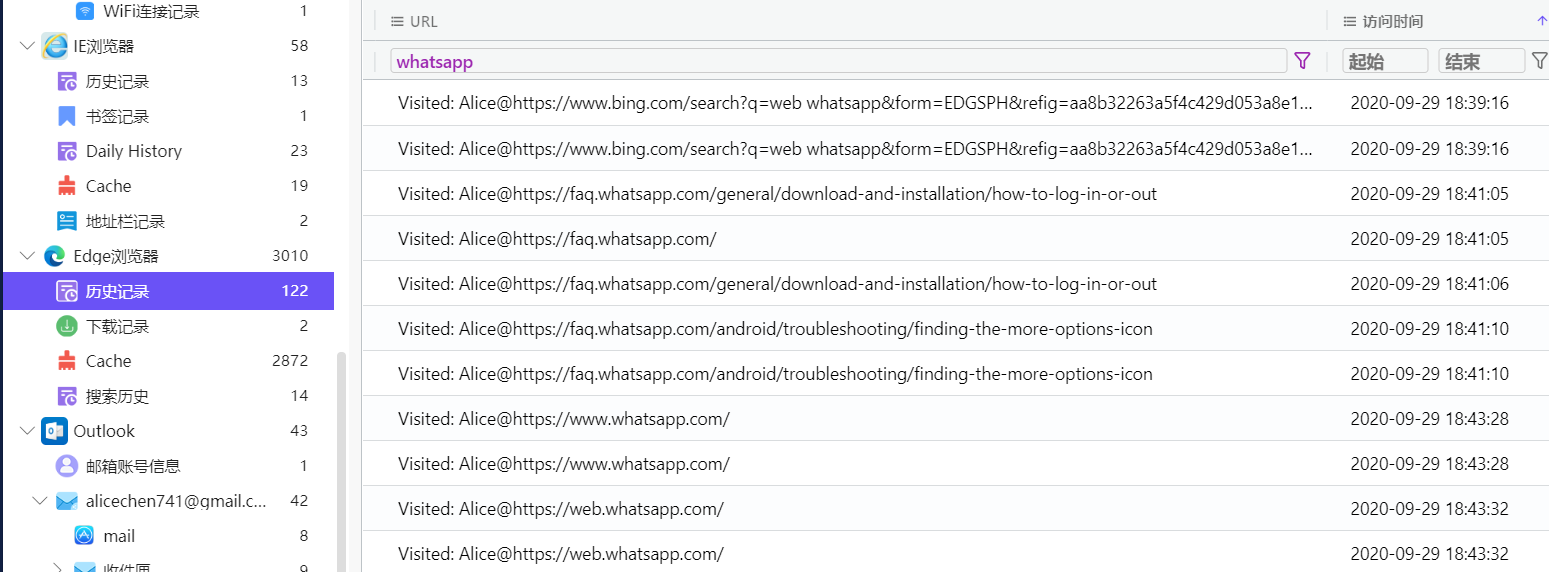Click the Edge浏览器 browser icon
Image resolution: width=1549 pixels, height=572 pixels.
55,256
